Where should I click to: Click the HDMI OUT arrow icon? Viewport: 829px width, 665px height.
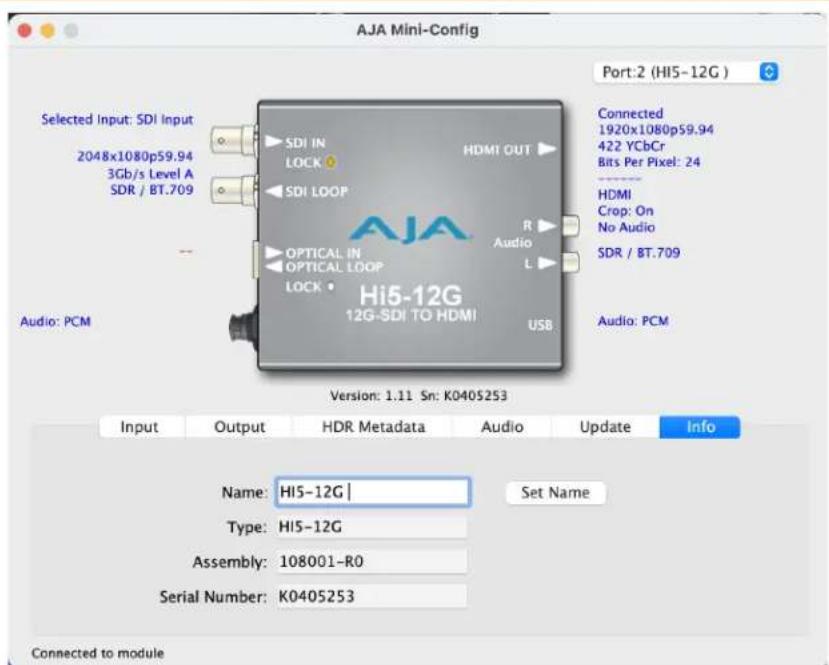point(547,149)
